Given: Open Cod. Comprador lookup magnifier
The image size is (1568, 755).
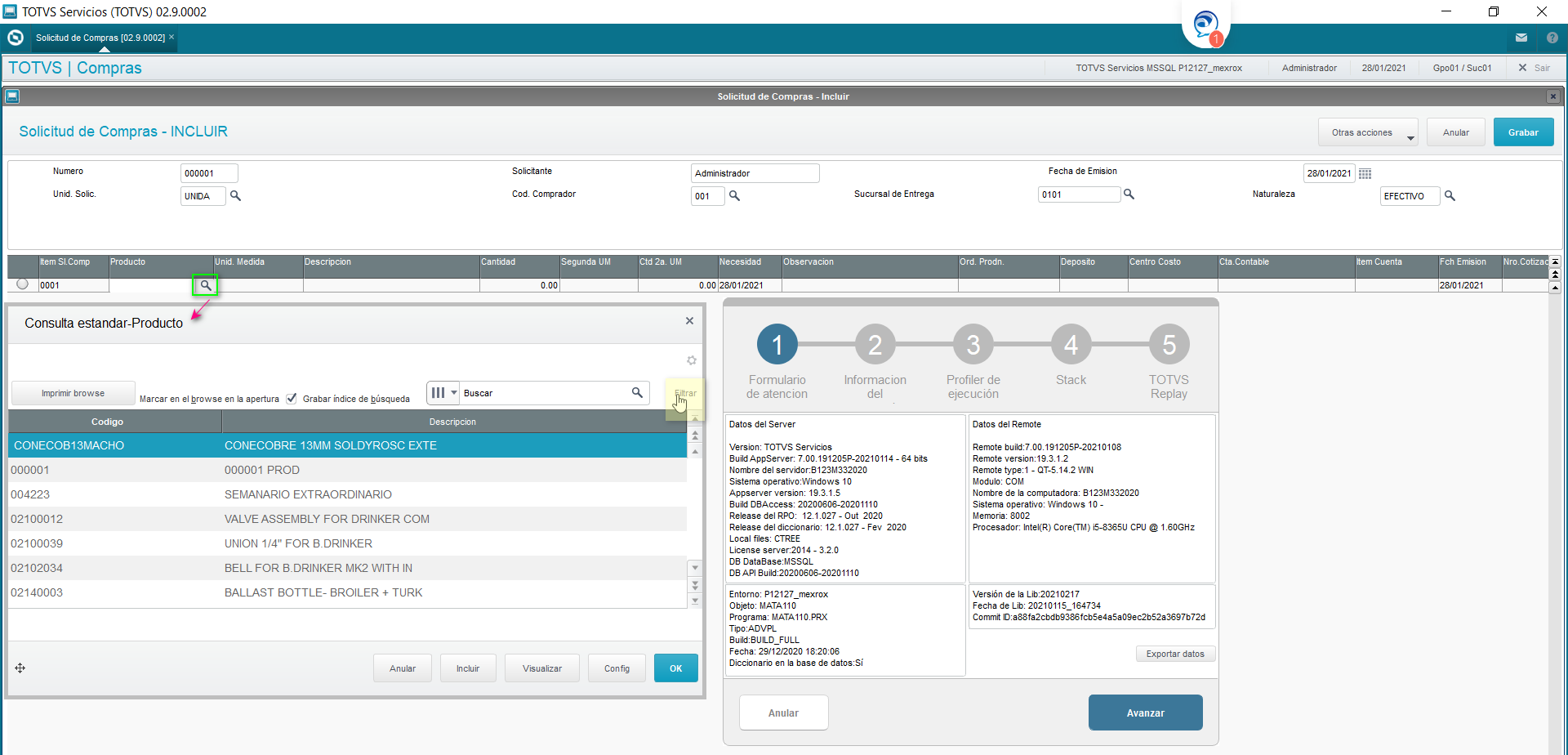Looking at the screenshot, I should [734, 196].
